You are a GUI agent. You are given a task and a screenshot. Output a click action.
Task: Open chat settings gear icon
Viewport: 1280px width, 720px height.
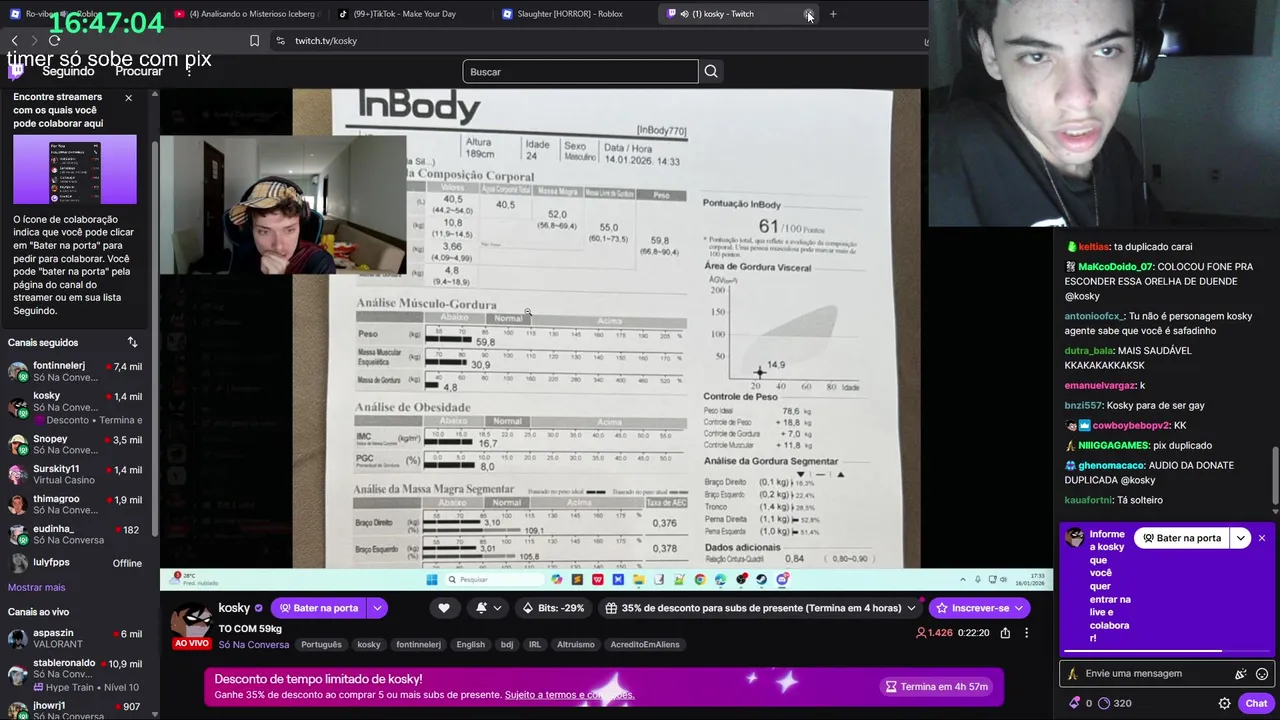1224,703
